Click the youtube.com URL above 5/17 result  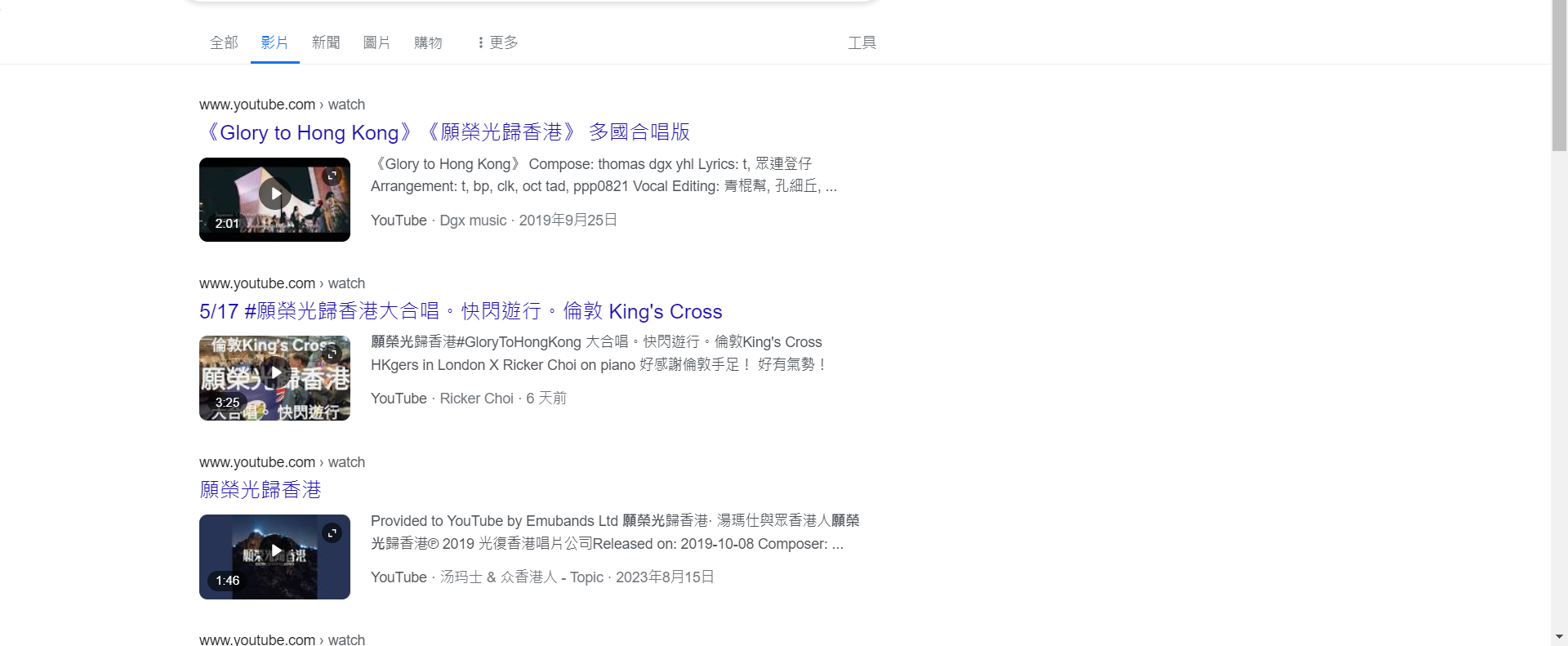282,283
